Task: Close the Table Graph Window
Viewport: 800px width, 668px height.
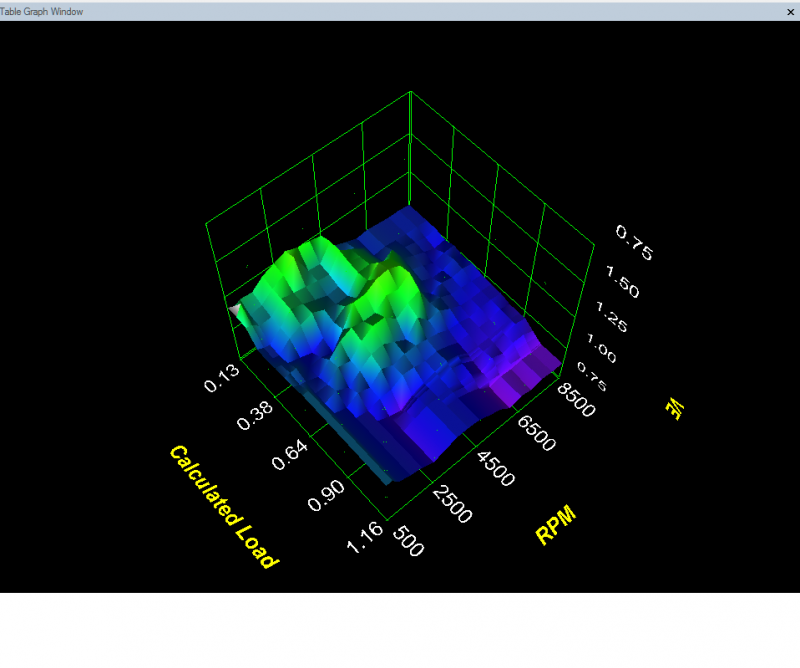Action: coord(790,12)
